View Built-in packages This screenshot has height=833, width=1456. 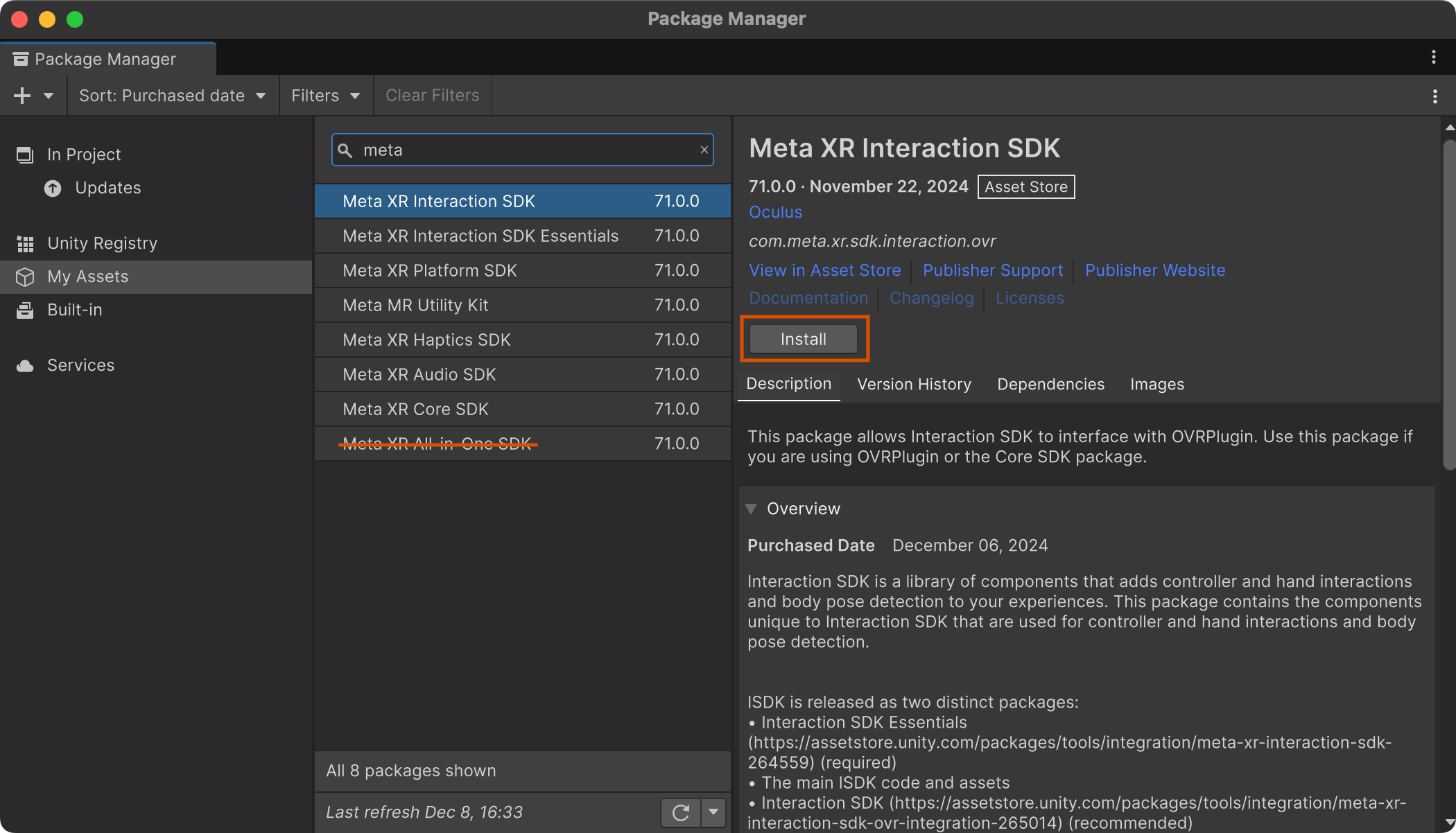point(73,310)
